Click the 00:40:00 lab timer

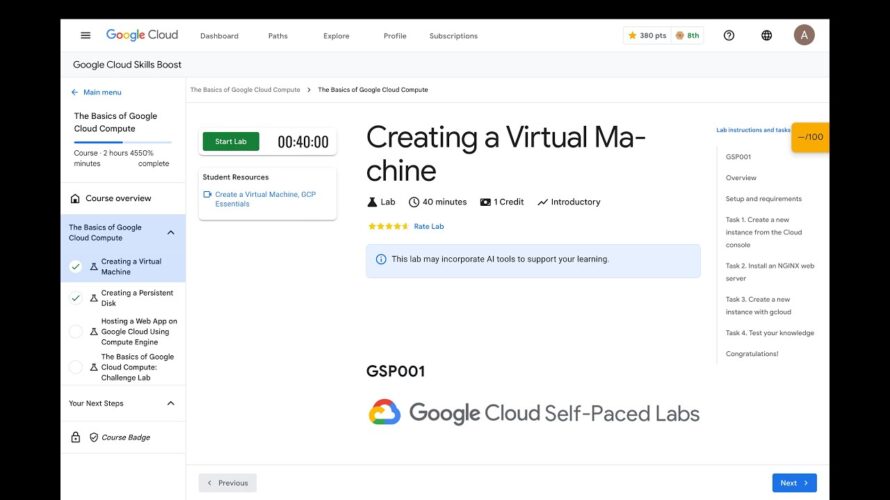click(303, 142)
